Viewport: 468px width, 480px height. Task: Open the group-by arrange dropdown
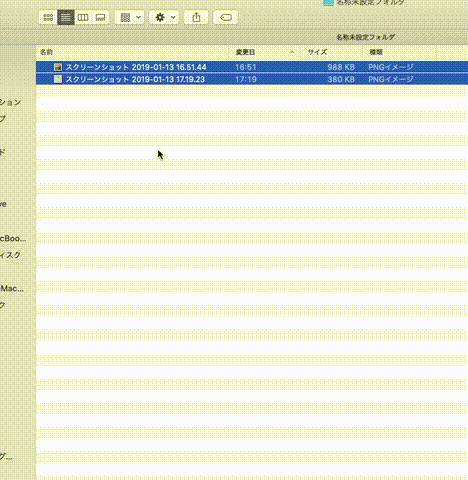130,17
